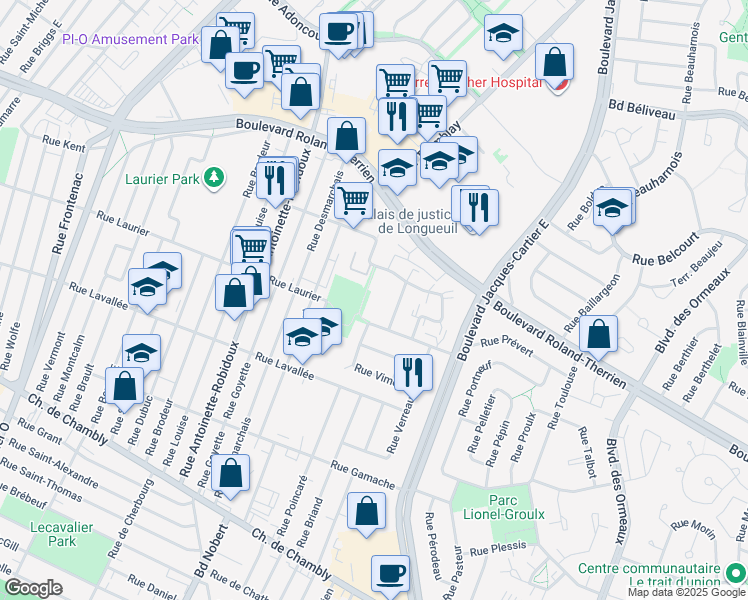Image resolution: width=748 pixels, height=600 pixels.
Task: Select the coffee cup marker below PI-O Amusement Park label
Action: coord(244,72)
